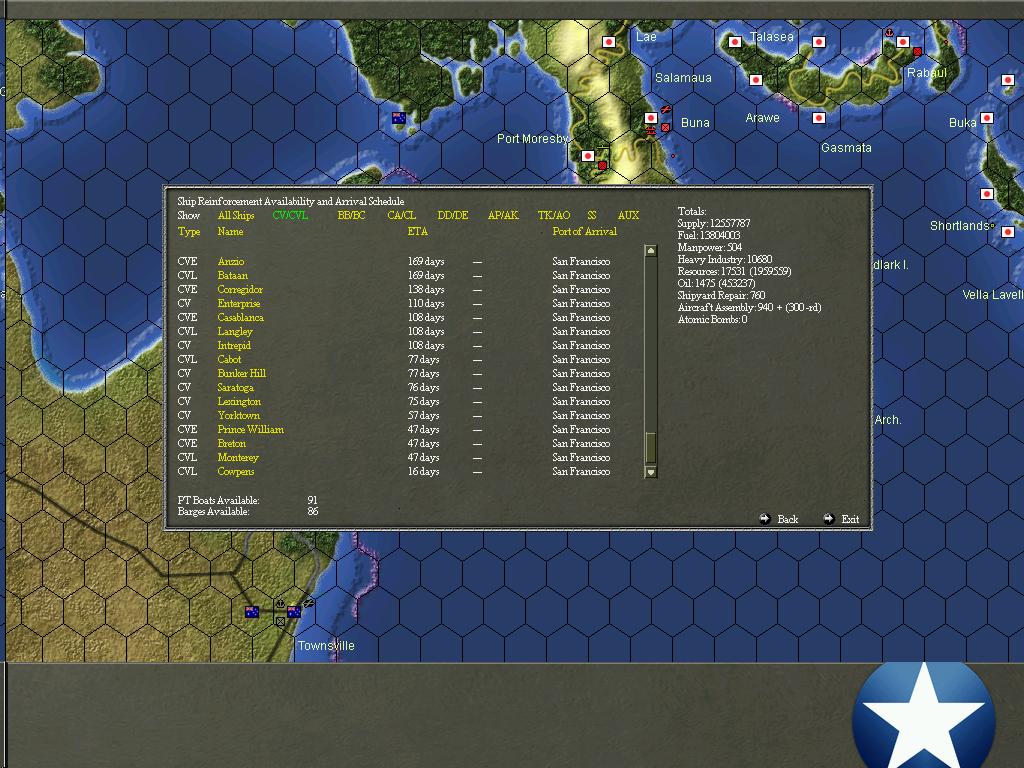Click Japanese flag left of Arawe
The image size is (1024, 768).
click(756, 80)
